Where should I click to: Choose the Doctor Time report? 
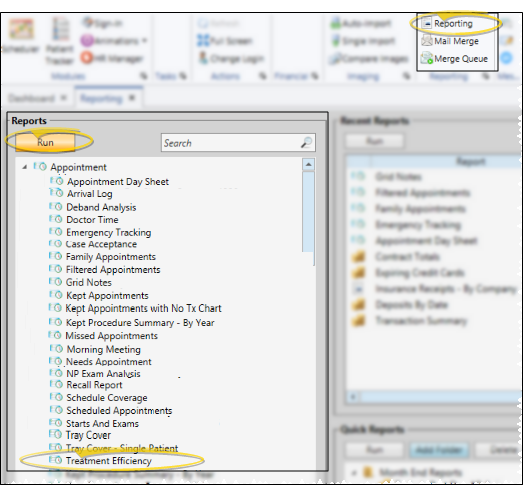92,220
